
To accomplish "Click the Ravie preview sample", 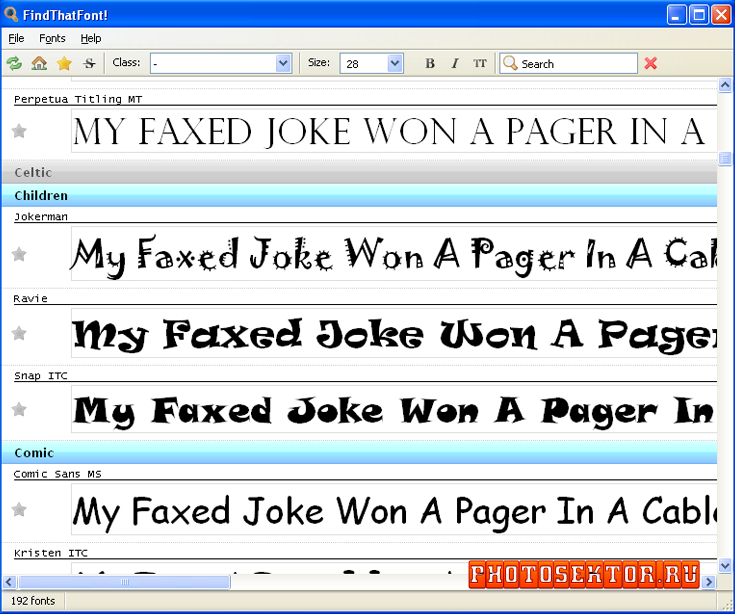I will [x=394, y=333].
